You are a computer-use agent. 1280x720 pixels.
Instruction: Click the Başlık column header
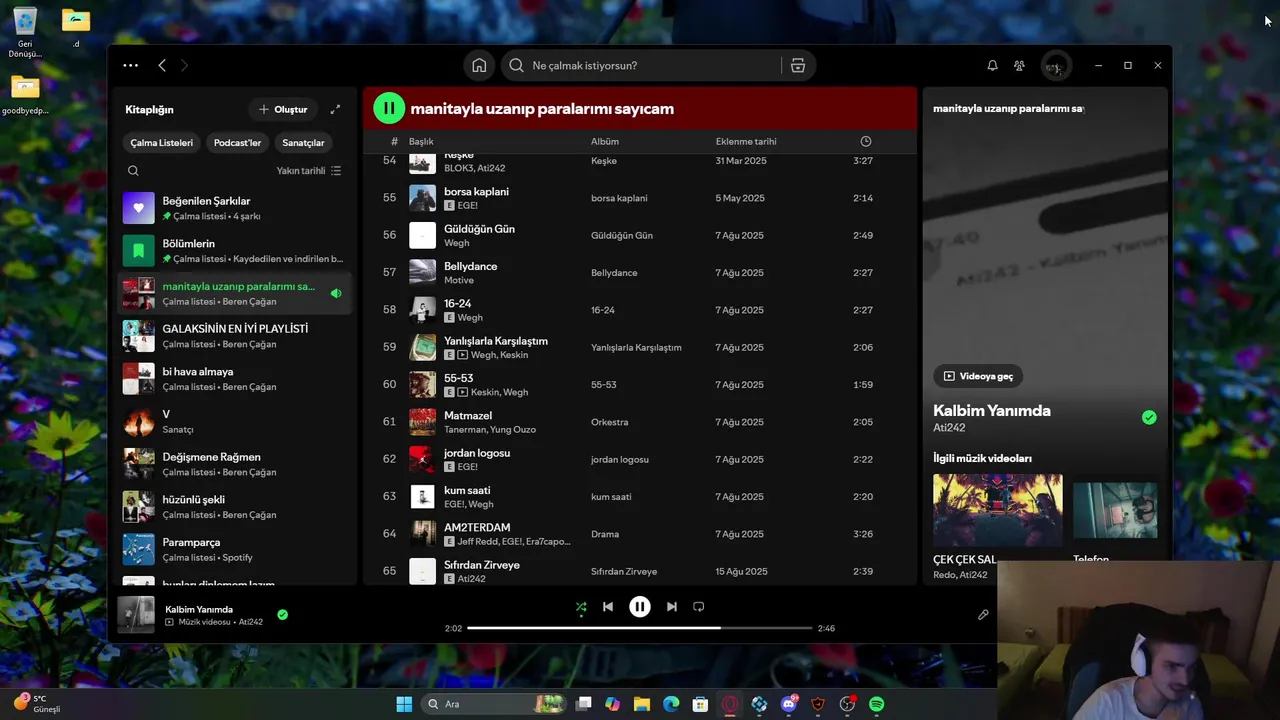pos(421,142)
